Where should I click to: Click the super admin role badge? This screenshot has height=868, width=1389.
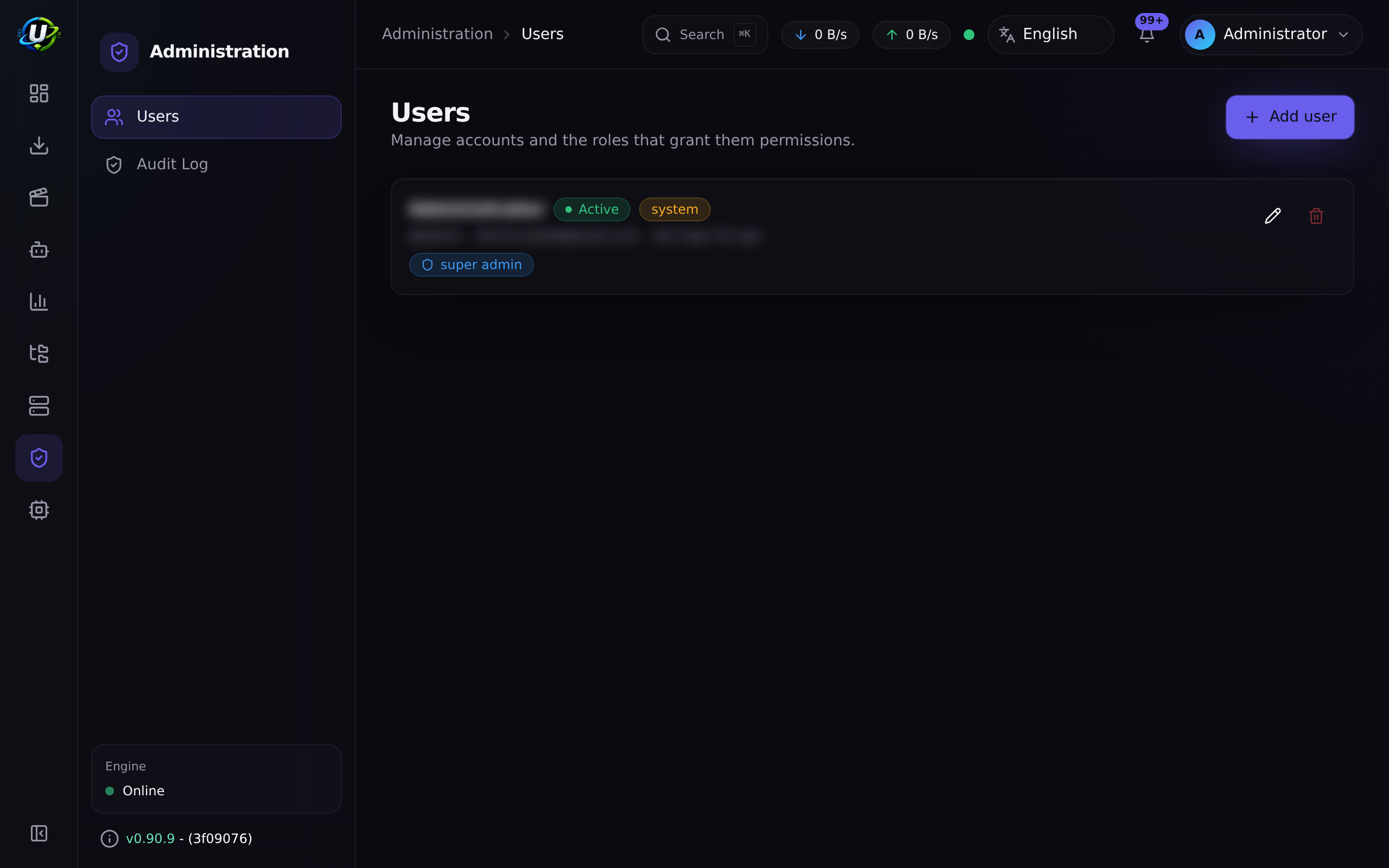pyautogui.click(x=471, y=265)
